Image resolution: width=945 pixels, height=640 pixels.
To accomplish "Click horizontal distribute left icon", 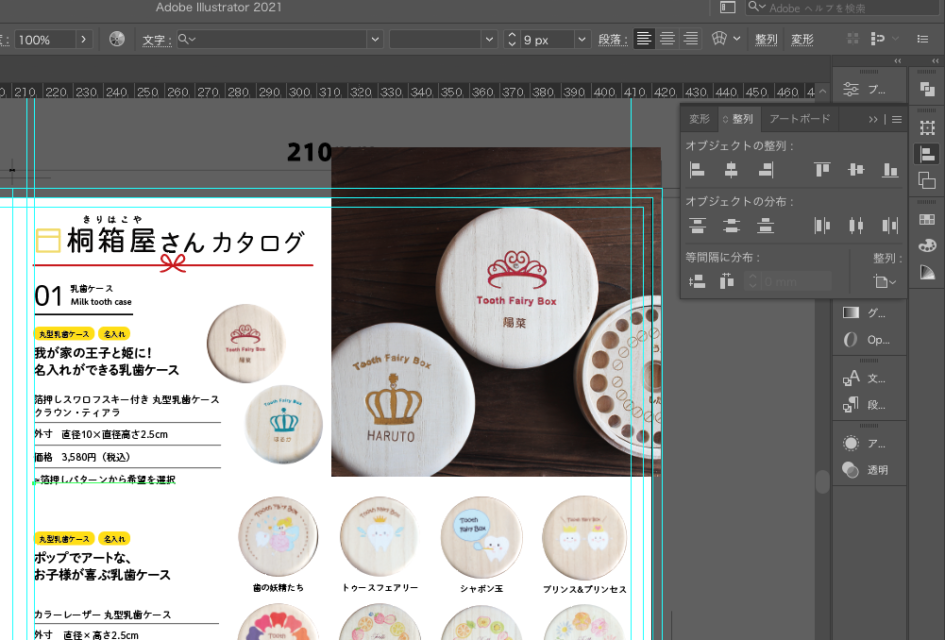I will click(822, 226).
